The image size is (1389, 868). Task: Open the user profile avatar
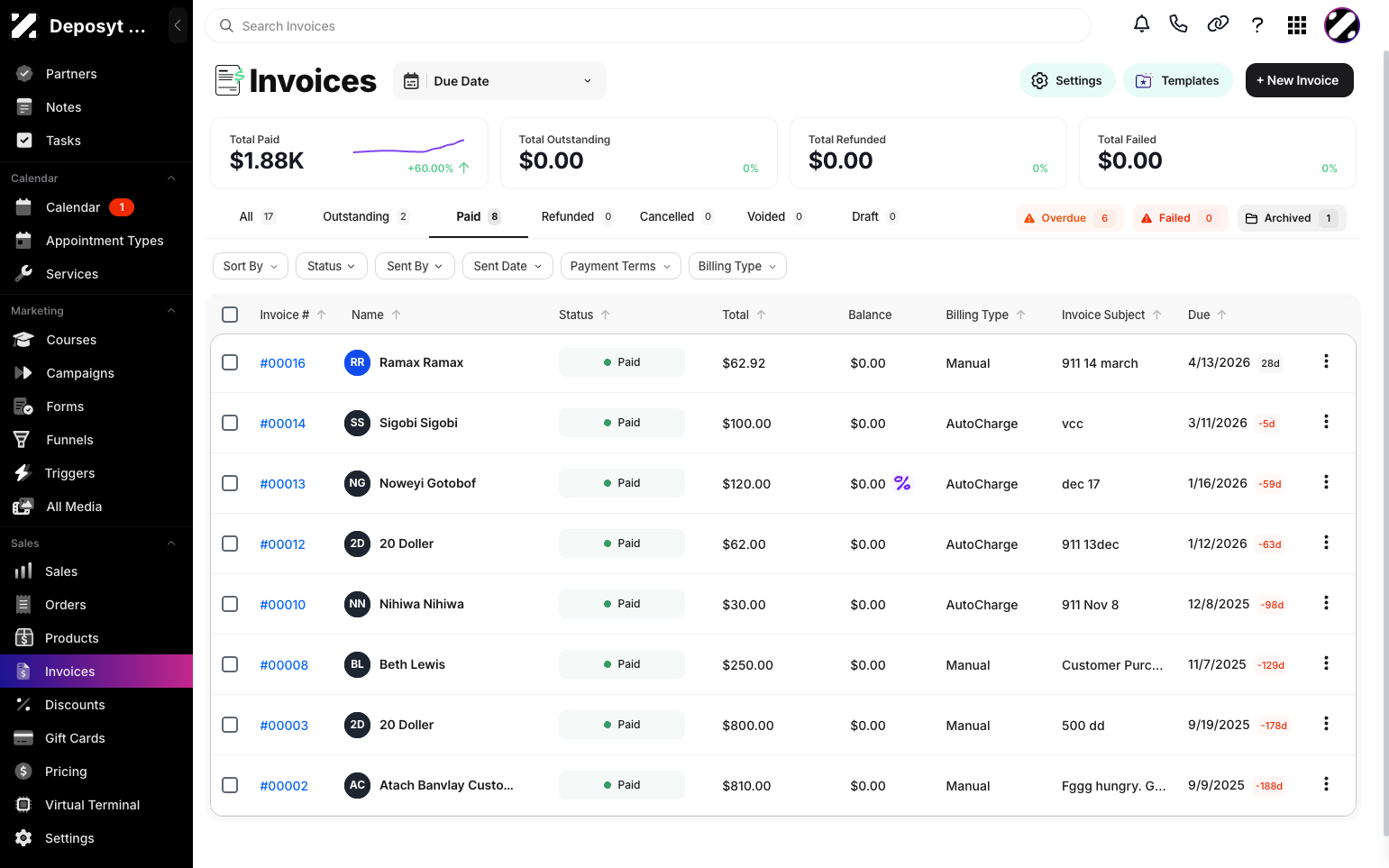click(1341, 25)
